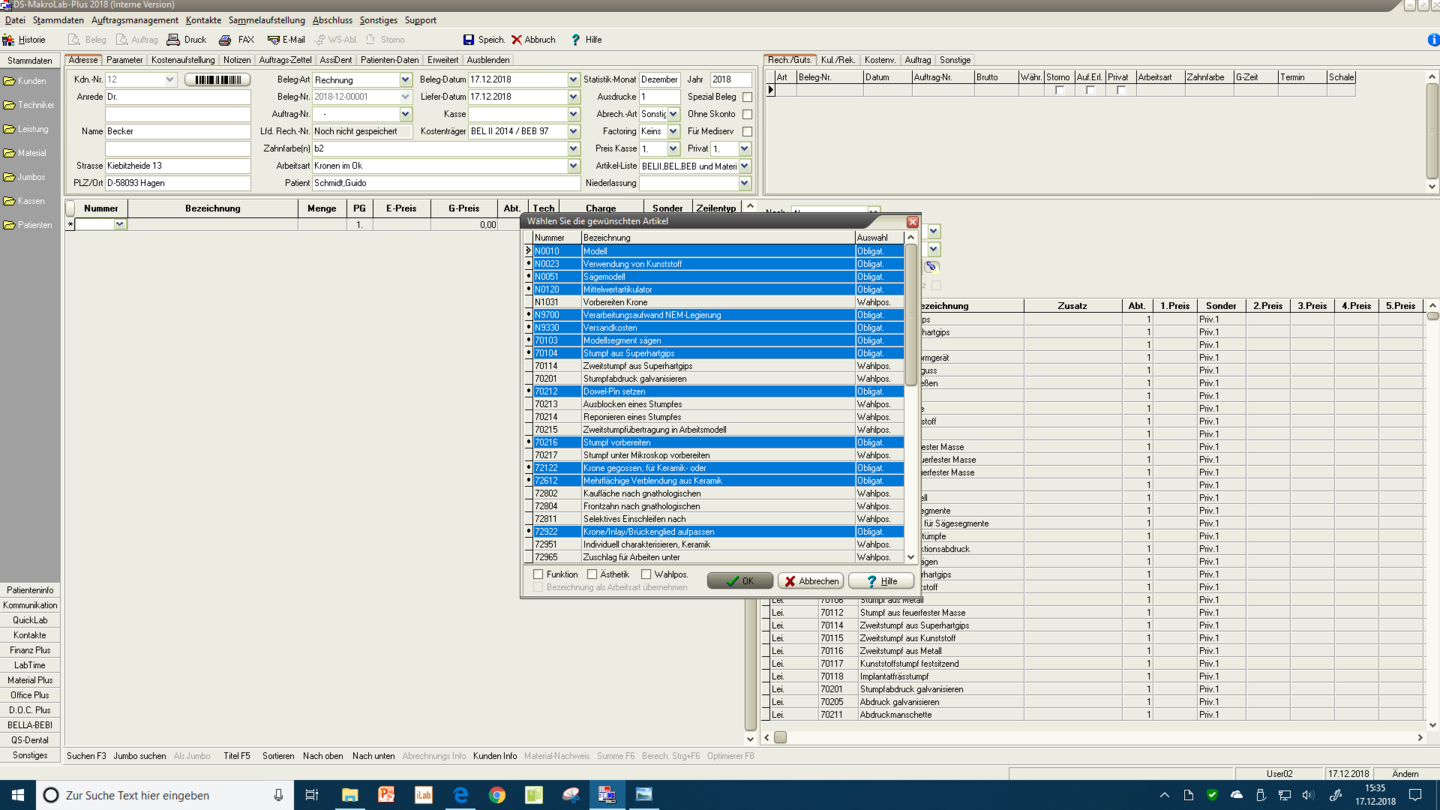Open the BELLA-BEBI sidebar button

[x=30, y=725]
